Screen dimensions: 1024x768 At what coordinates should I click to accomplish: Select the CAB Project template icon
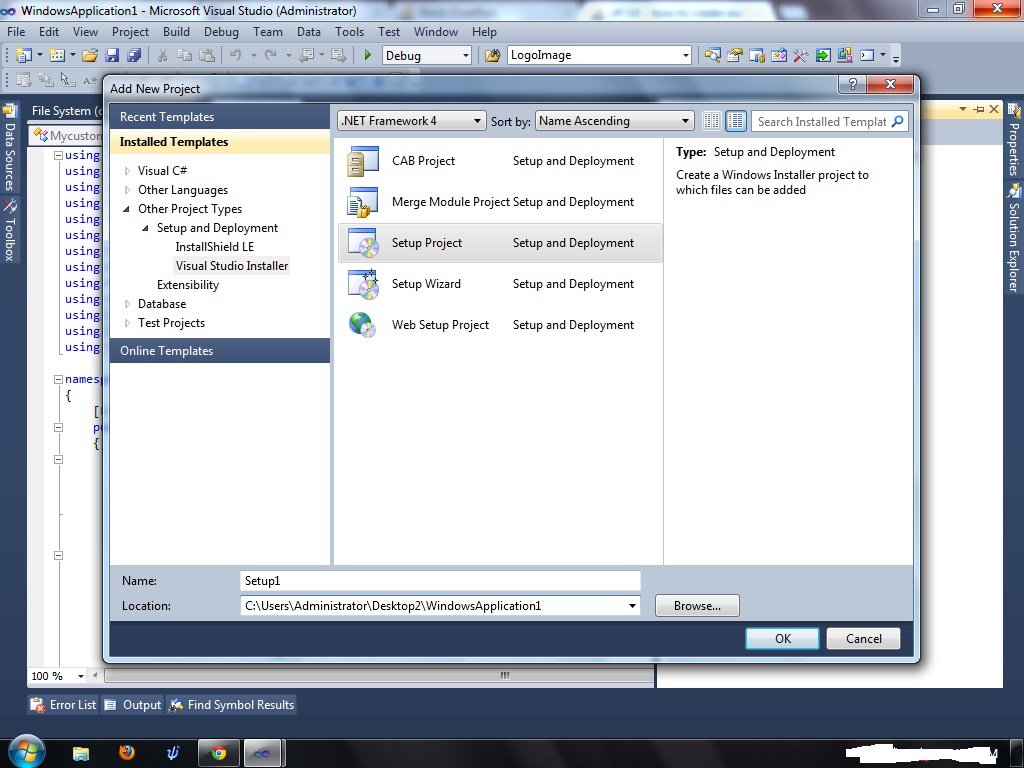pos(362,161)
